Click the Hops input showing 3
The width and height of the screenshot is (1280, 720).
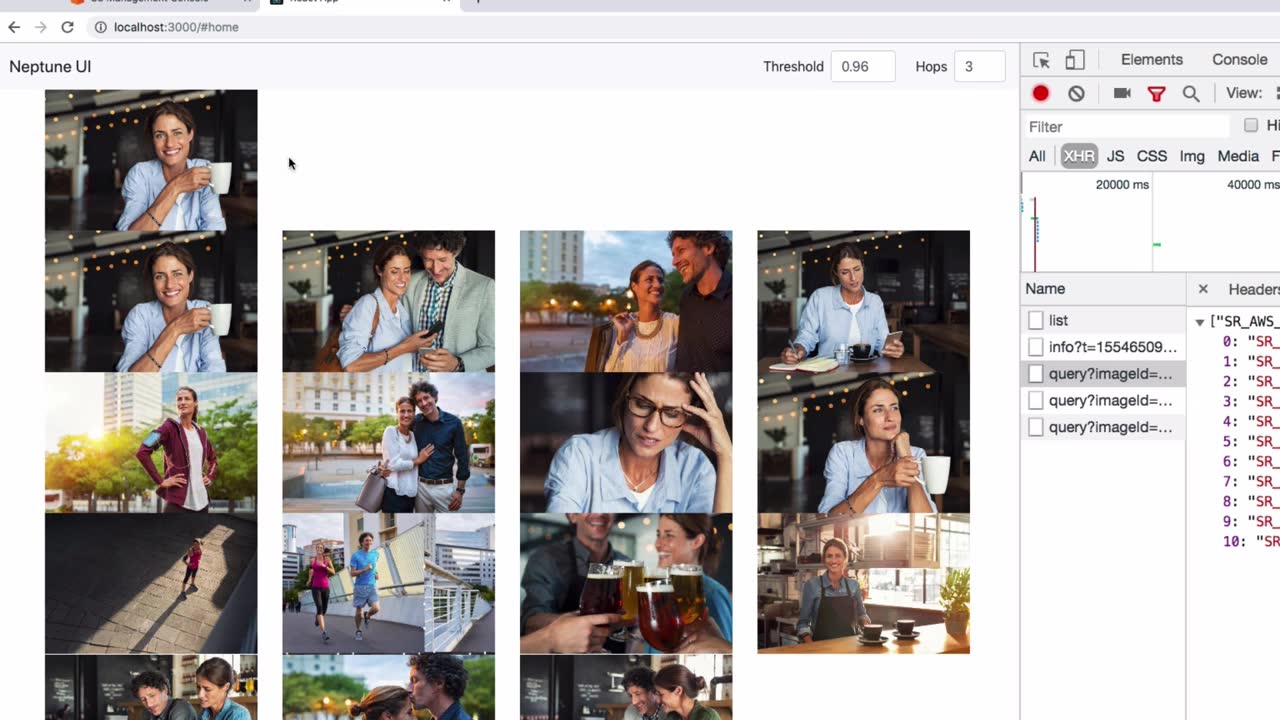coord(980,67)
